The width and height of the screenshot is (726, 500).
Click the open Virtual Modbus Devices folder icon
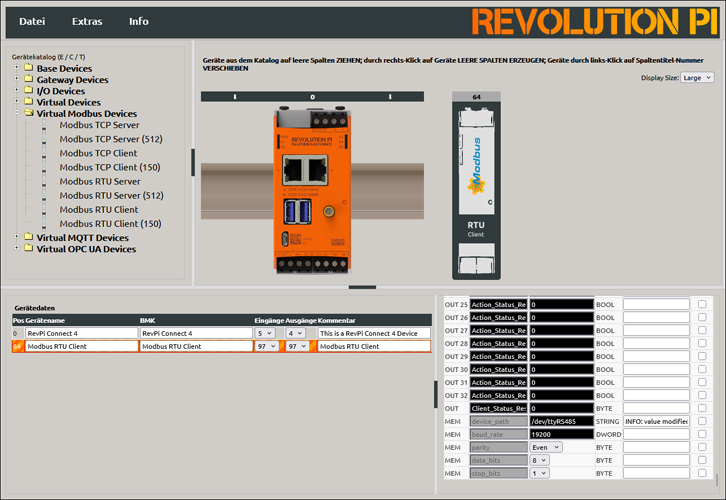tap(29, 112)
